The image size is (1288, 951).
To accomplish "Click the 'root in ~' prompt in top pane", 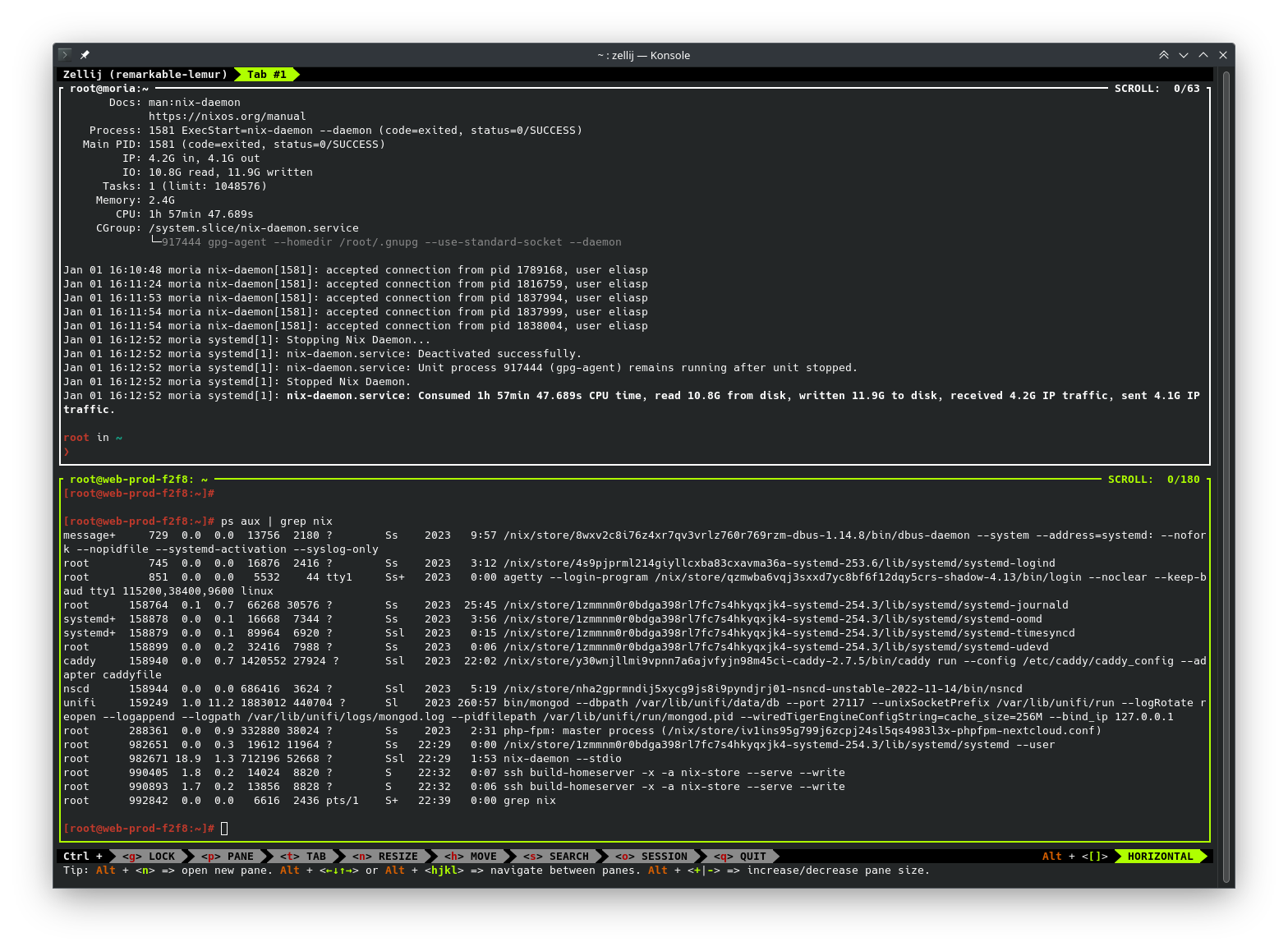I will click(93, 438).
